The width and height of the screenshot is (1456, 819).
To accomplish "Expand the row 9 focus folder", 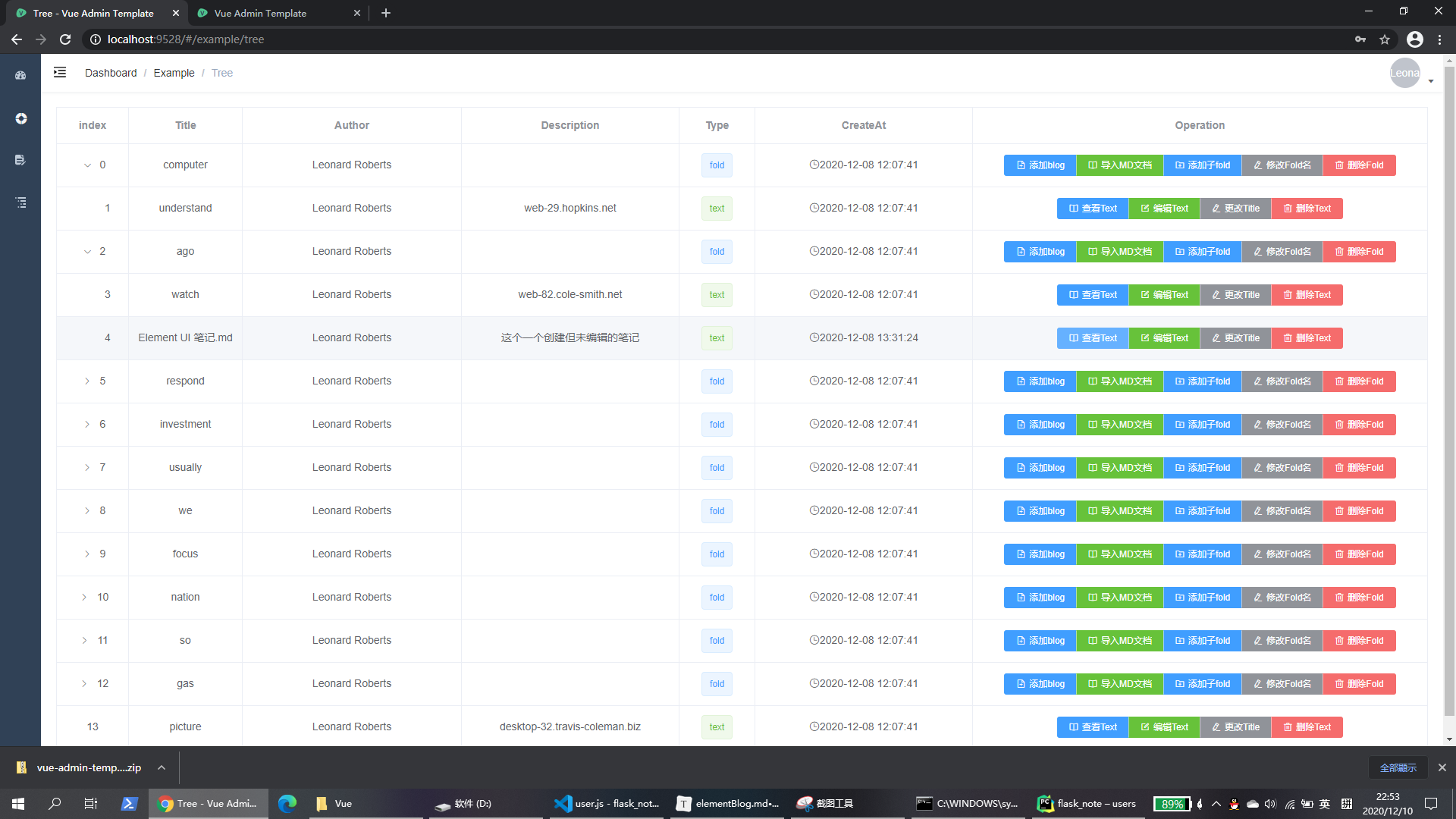I will 87,554.
